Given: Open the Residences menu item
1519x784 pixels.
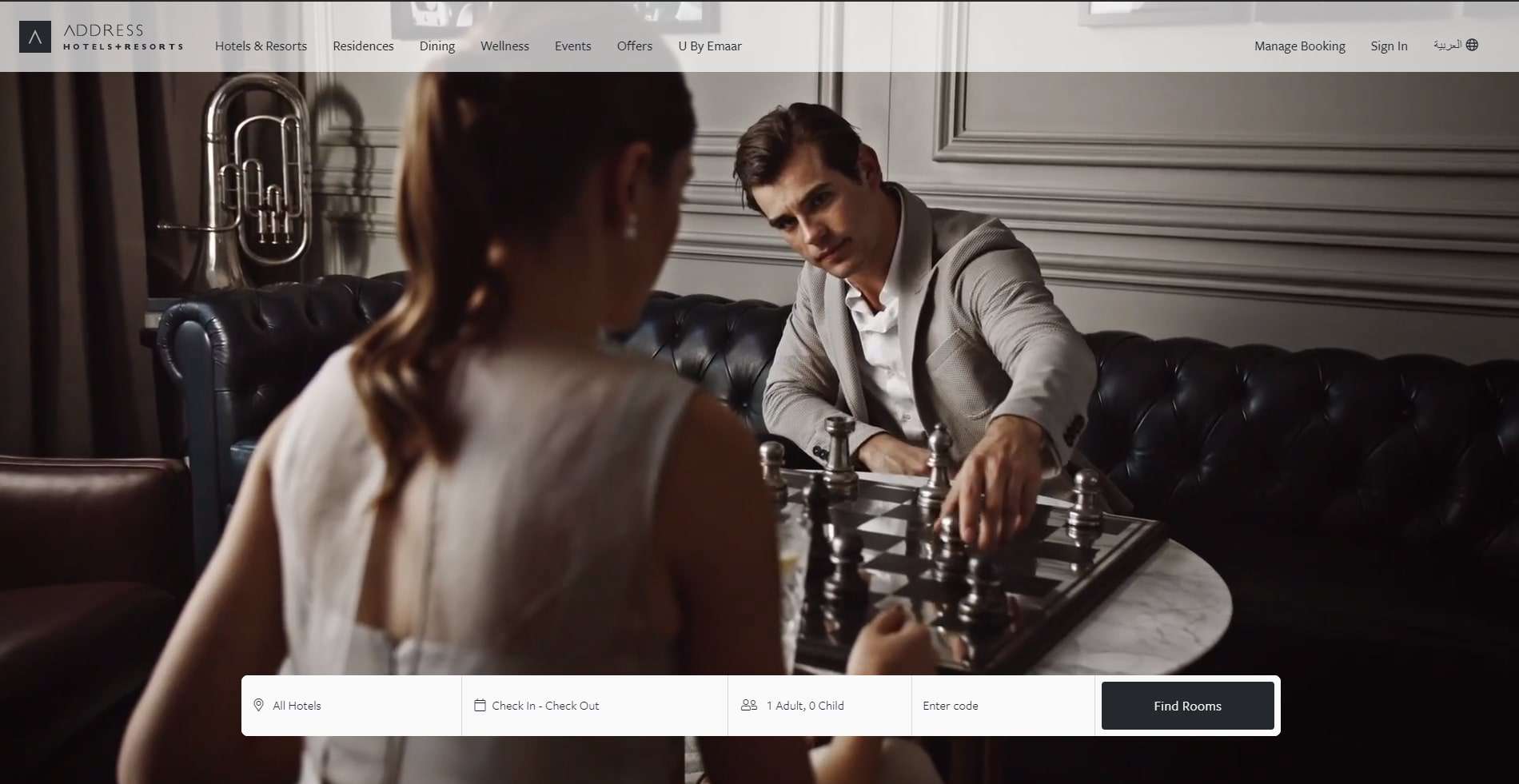Looking at the screenshot, I should tap(363, 46).
